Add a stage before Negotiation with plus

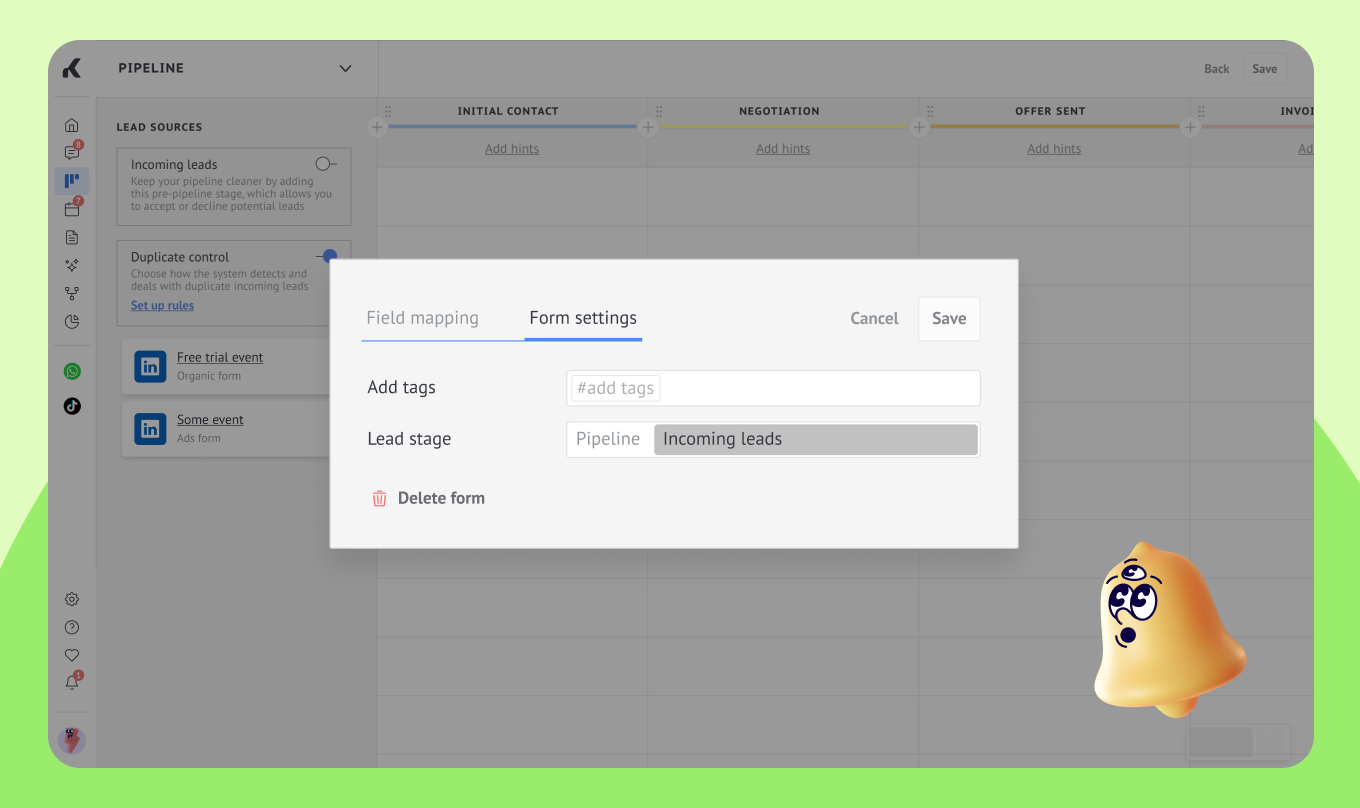coord(648,127)
